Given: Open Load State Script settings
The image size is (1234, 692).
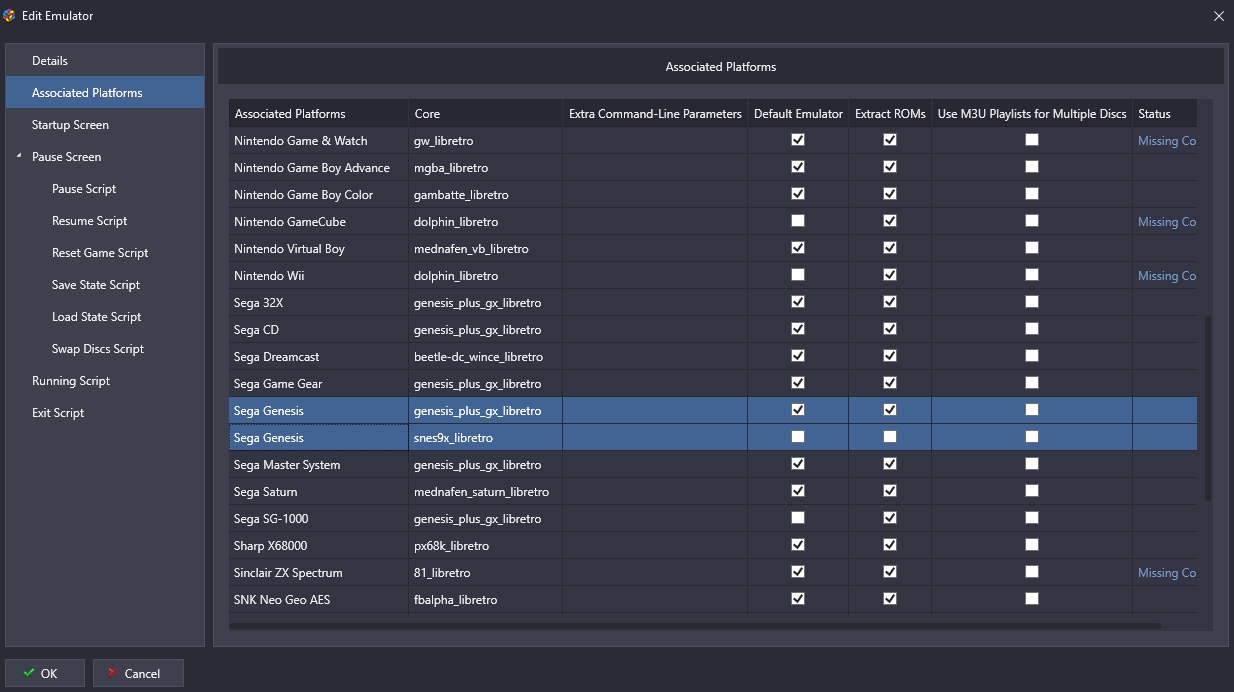Looking at the screenshot, I should pyautogui.click(x=97, y=317).
